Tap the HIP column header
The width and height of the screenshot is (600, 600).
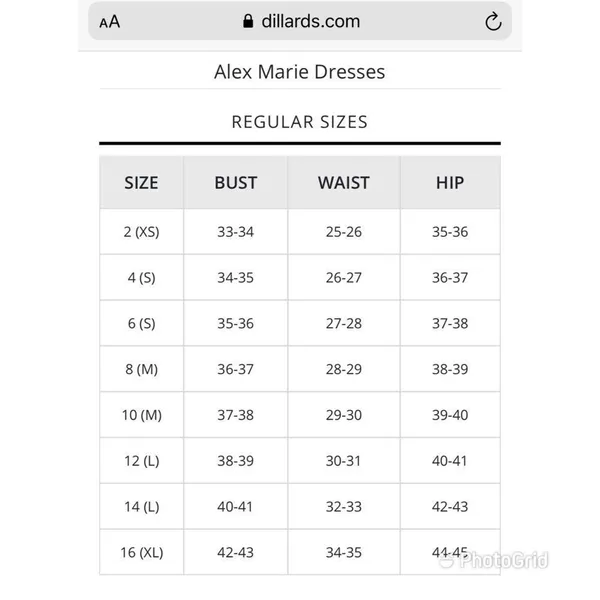click(x=450, y=183)
